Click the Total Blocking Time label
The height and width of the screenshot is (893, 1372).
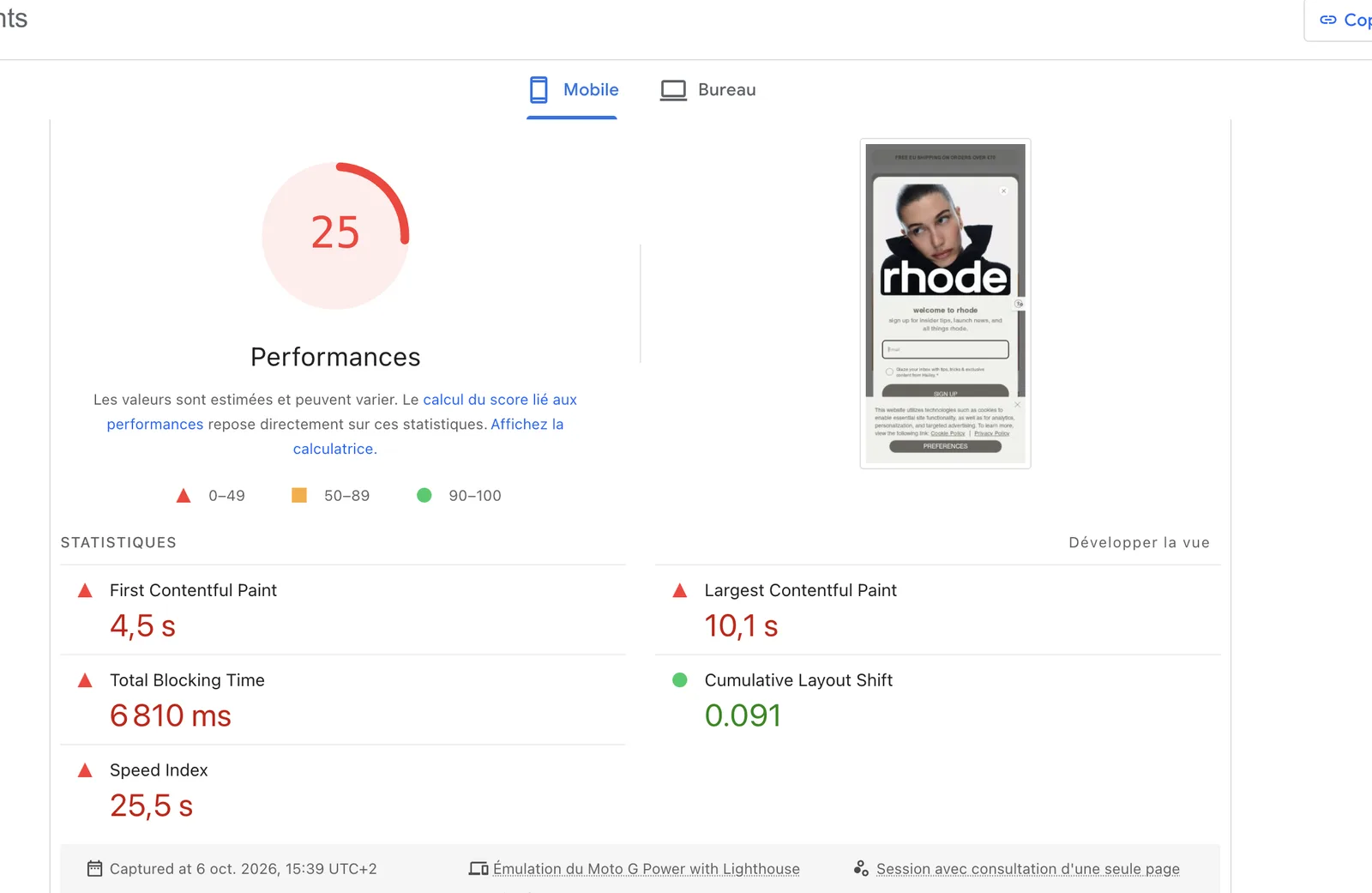(x=188, y=680)
